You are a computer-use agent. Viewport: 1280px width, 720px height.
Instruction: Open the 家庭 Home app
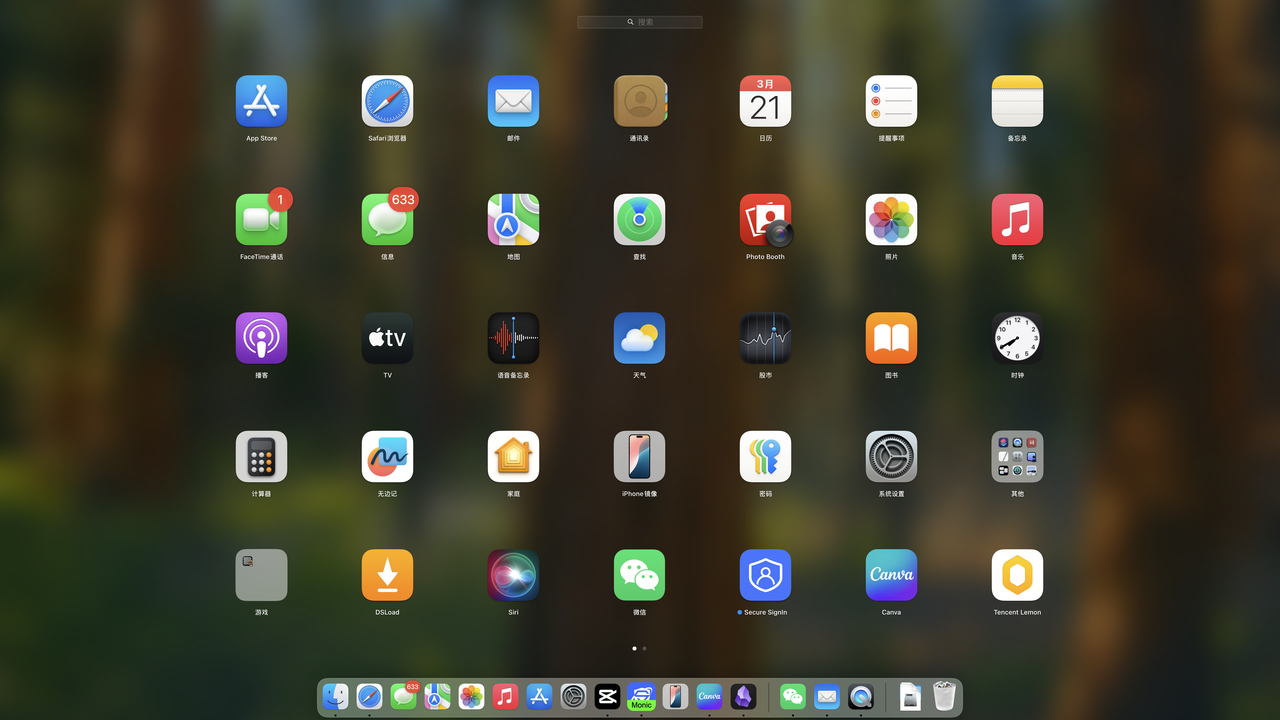point(513,456)
